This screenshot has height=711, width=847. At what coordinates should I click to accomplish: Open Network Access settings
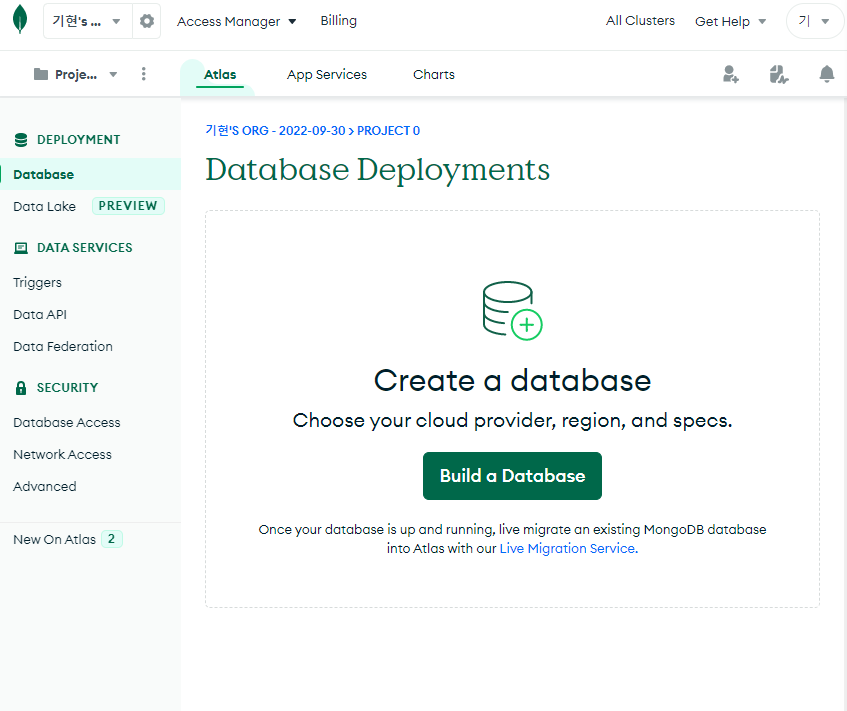62,454
